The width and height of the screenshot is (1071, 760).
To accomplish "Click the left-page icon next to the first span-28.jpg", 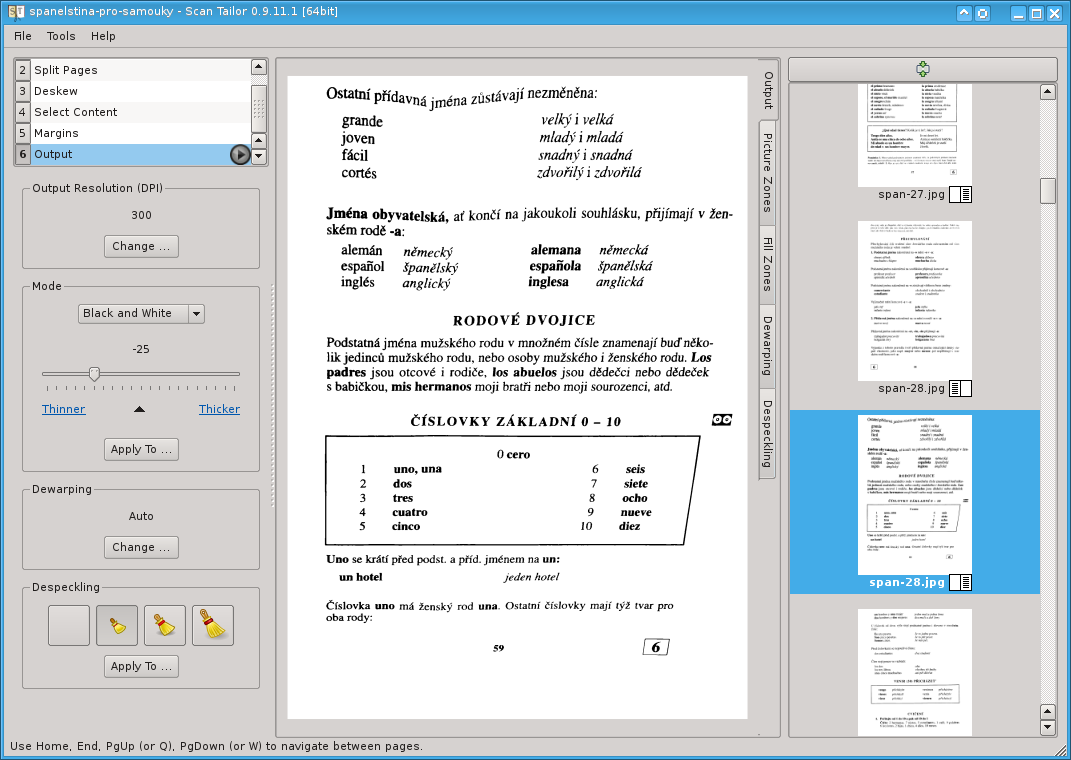I will click(960, 389).
